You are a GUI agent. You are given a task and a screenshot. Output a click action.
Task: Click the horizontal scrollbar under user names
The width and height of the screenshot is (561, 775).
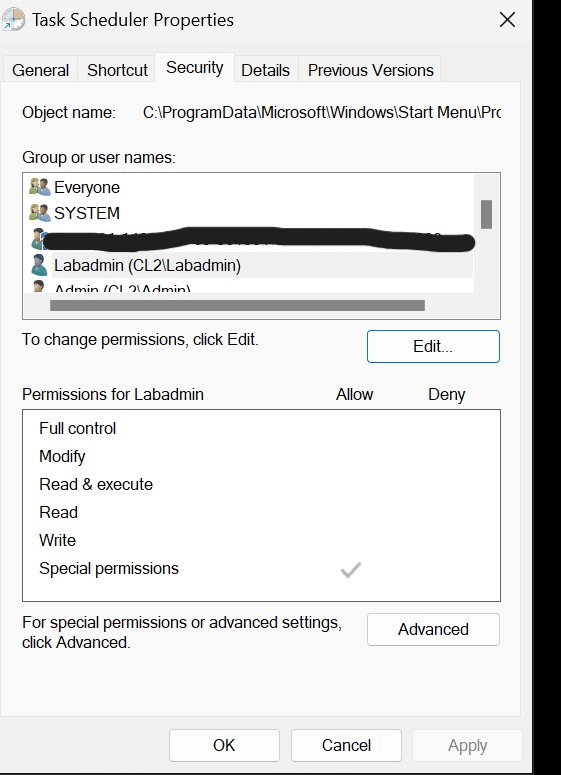tap(237, 305)
